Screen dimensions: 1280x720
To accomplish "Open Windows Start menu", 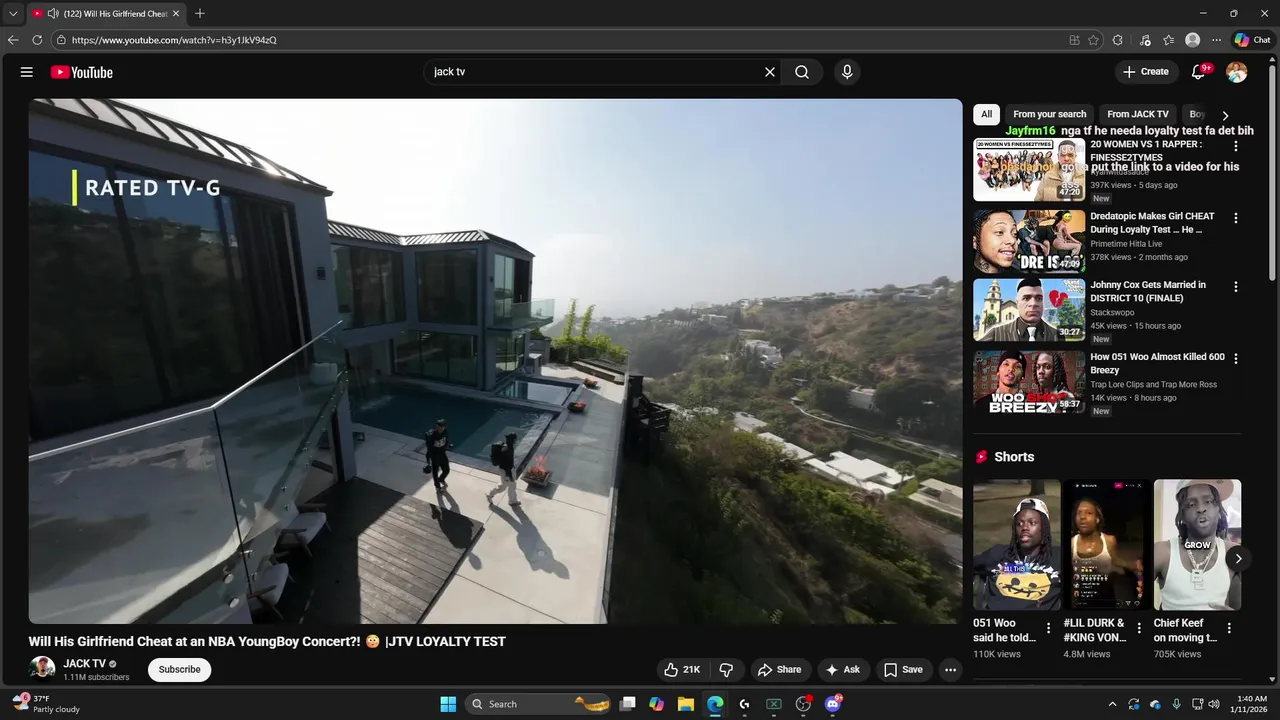I will [x=448, y=704].
